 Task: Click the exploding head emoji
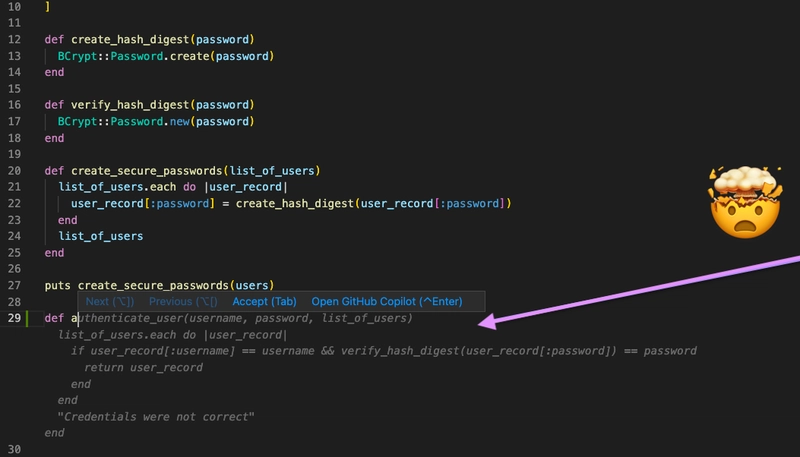745,201
